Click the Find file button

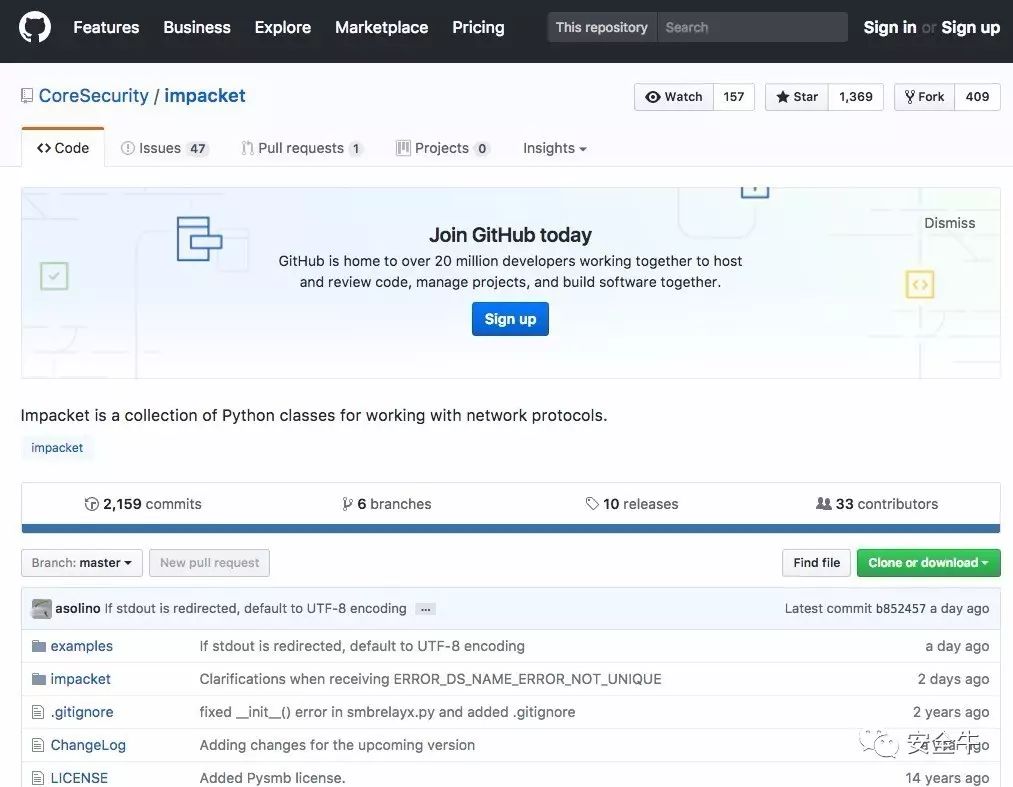[x=817, y=563]
